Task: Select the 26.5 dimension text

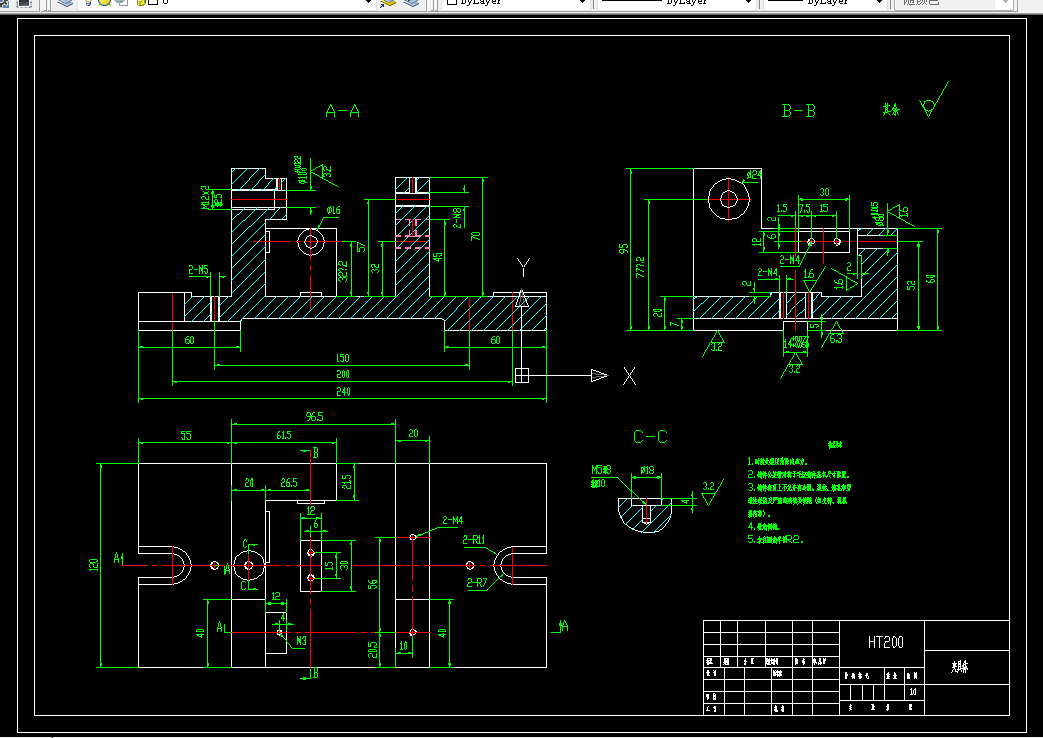Action: (289, 482)
